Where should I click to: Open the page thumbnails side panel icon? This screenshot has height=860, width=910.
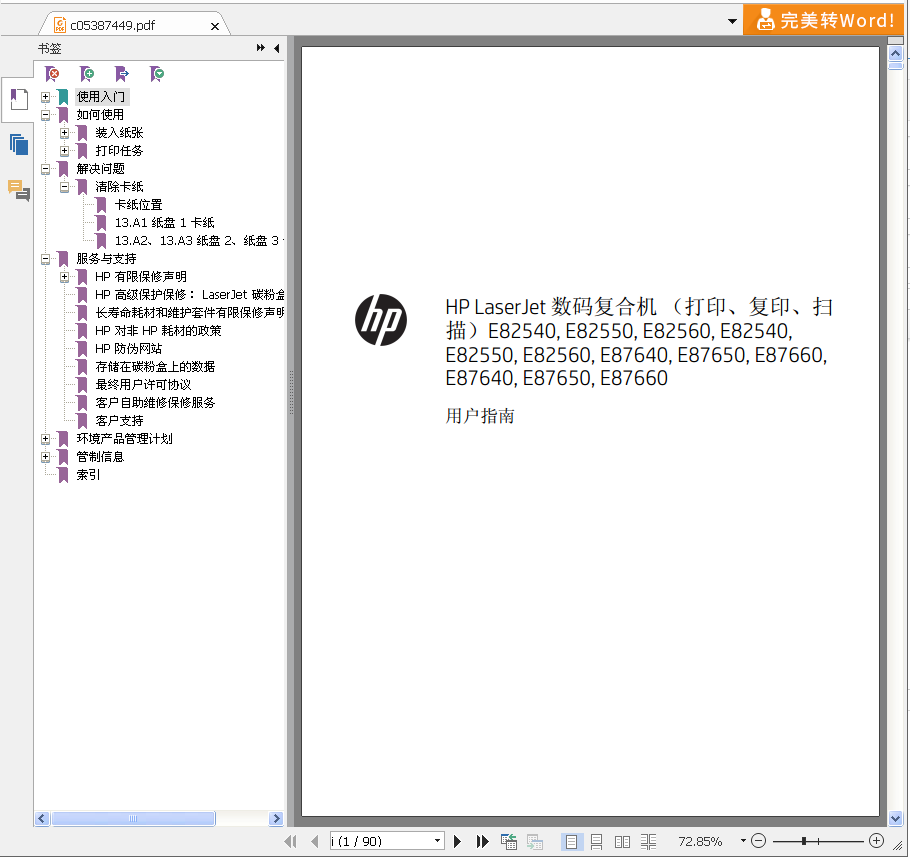tap(19, 144)
